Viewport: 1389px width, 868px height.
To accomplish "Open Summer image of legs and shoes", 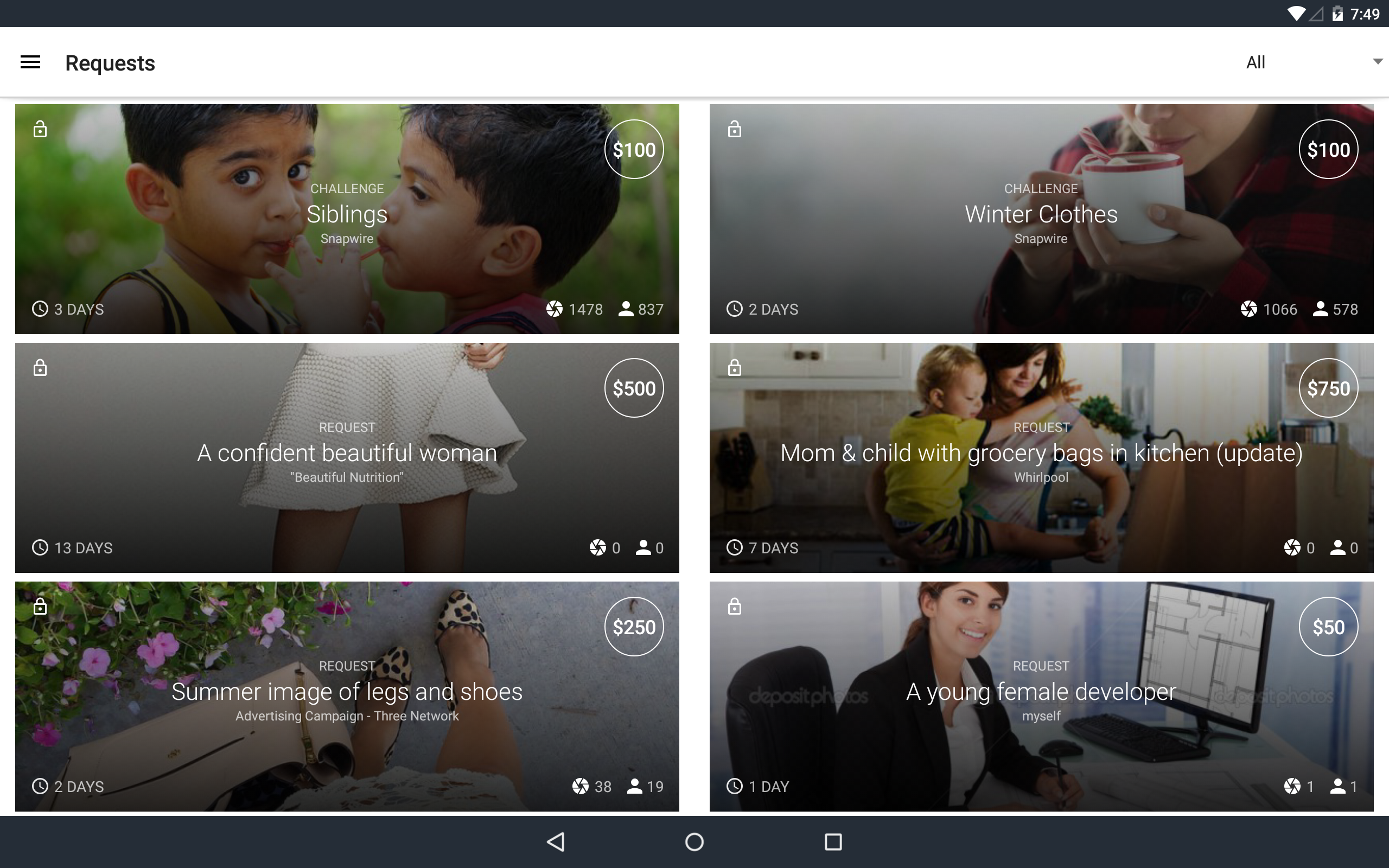I will [347, 692].
